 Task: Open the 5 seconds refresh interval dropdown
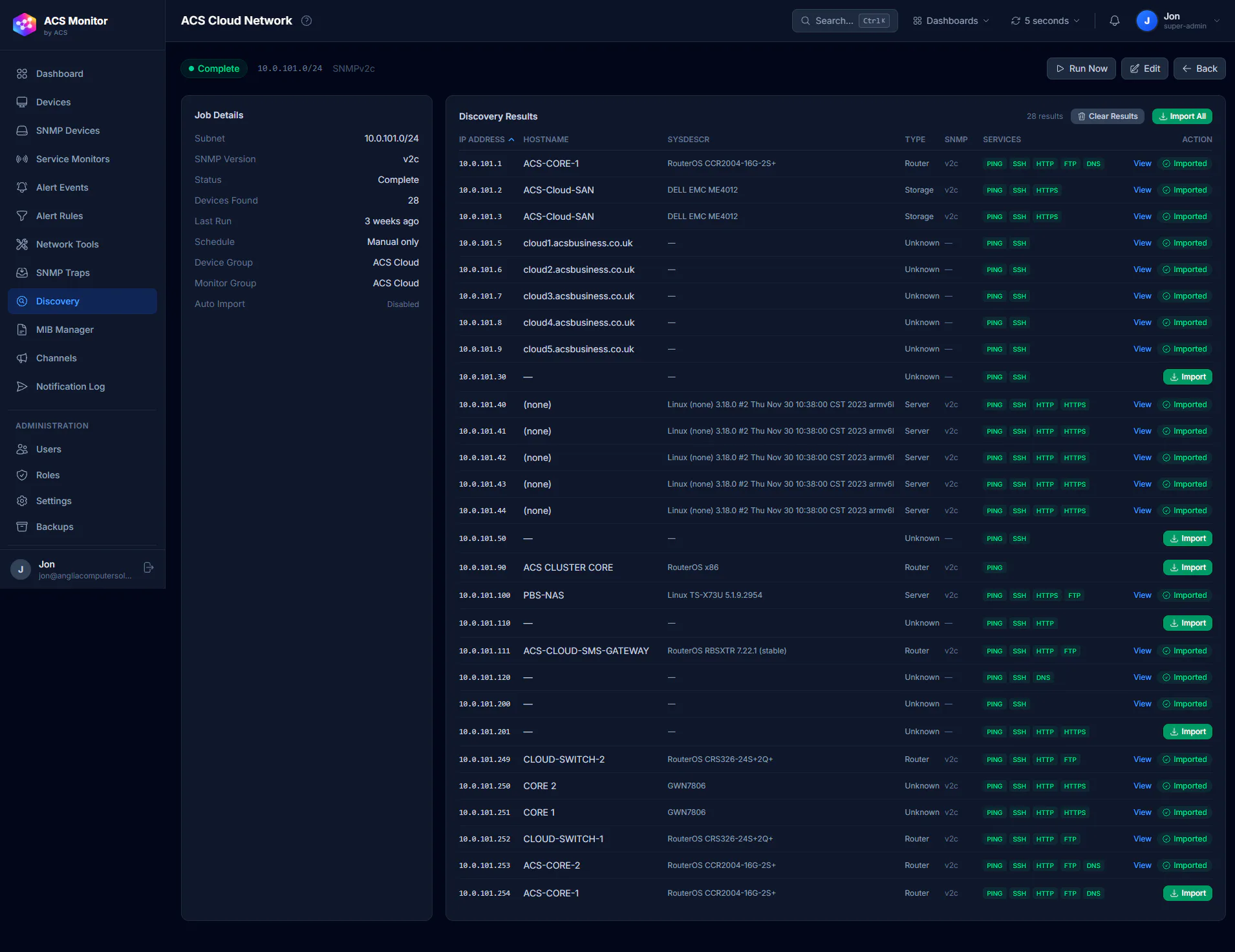pos(1045,21)
